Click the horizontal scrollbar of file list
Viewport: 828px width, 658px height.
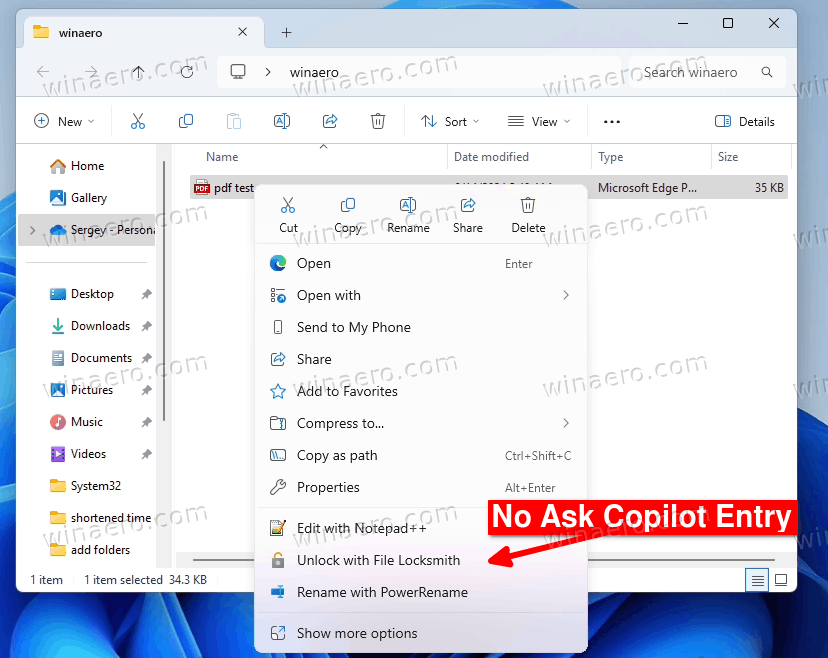click(x=483, y=559)
